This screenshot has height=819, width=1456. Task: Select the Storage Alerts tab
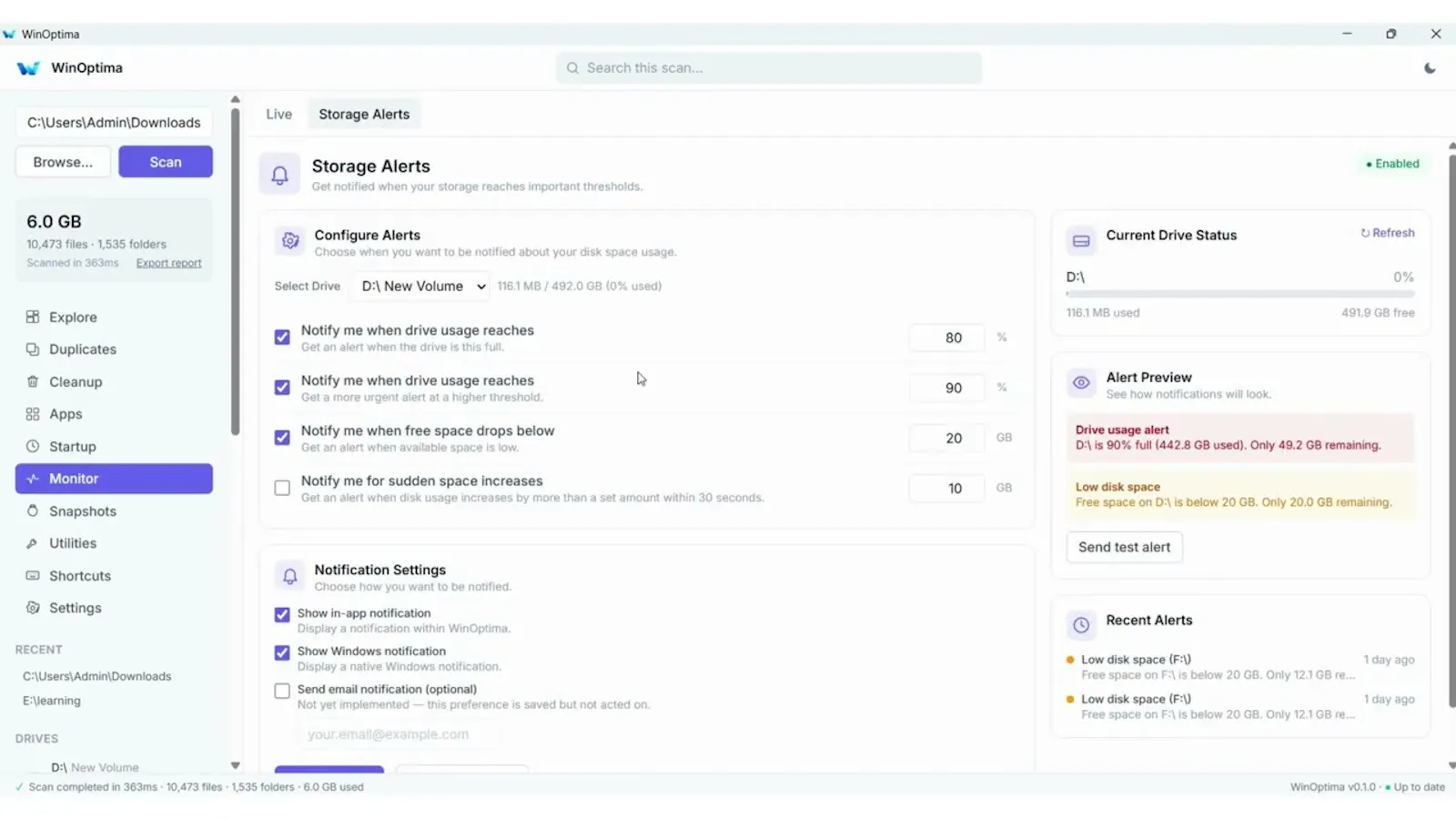click(x=364, y=115)
